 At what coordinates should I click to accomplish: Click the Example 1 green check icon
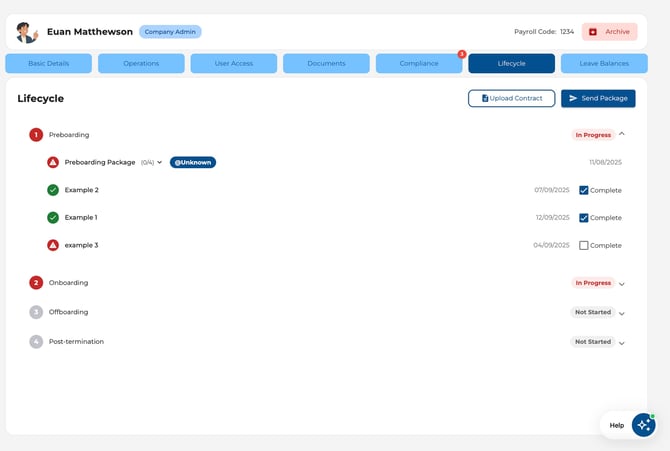click(53, 218)
